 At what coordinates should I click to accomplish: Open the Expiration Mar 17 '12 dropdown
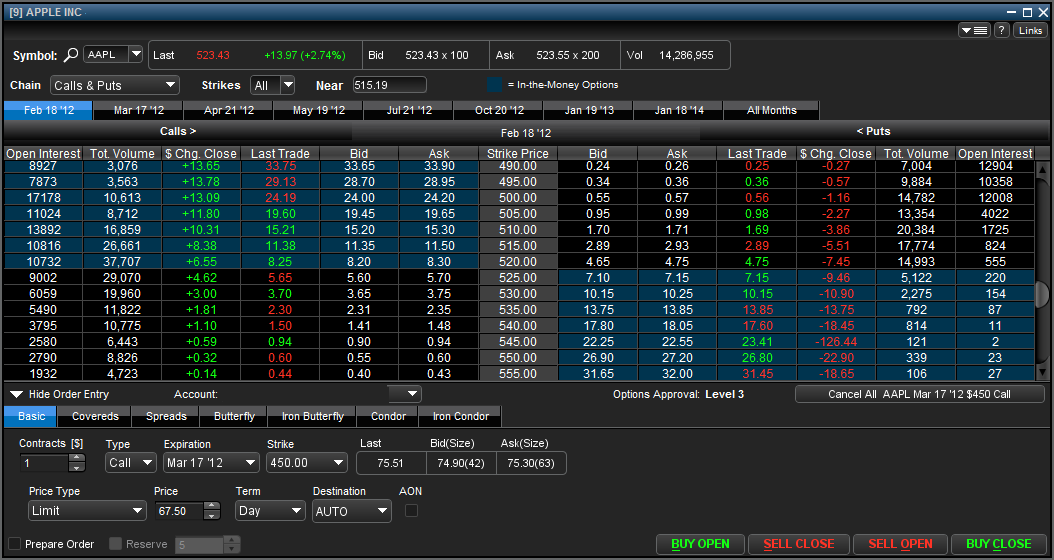click(211, 463)
